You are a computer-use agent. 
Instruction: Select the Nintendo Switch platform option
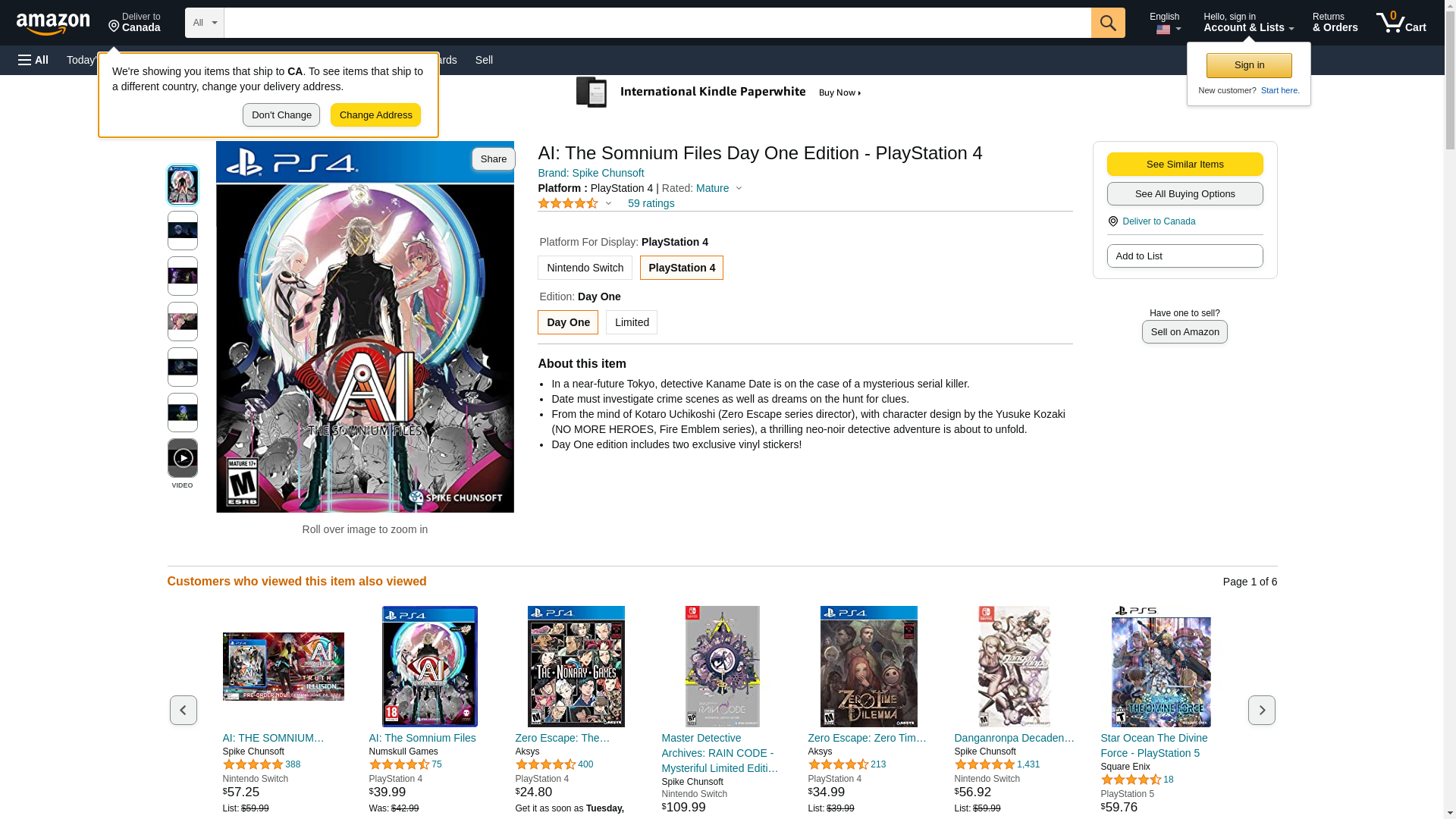coord(585,268)
